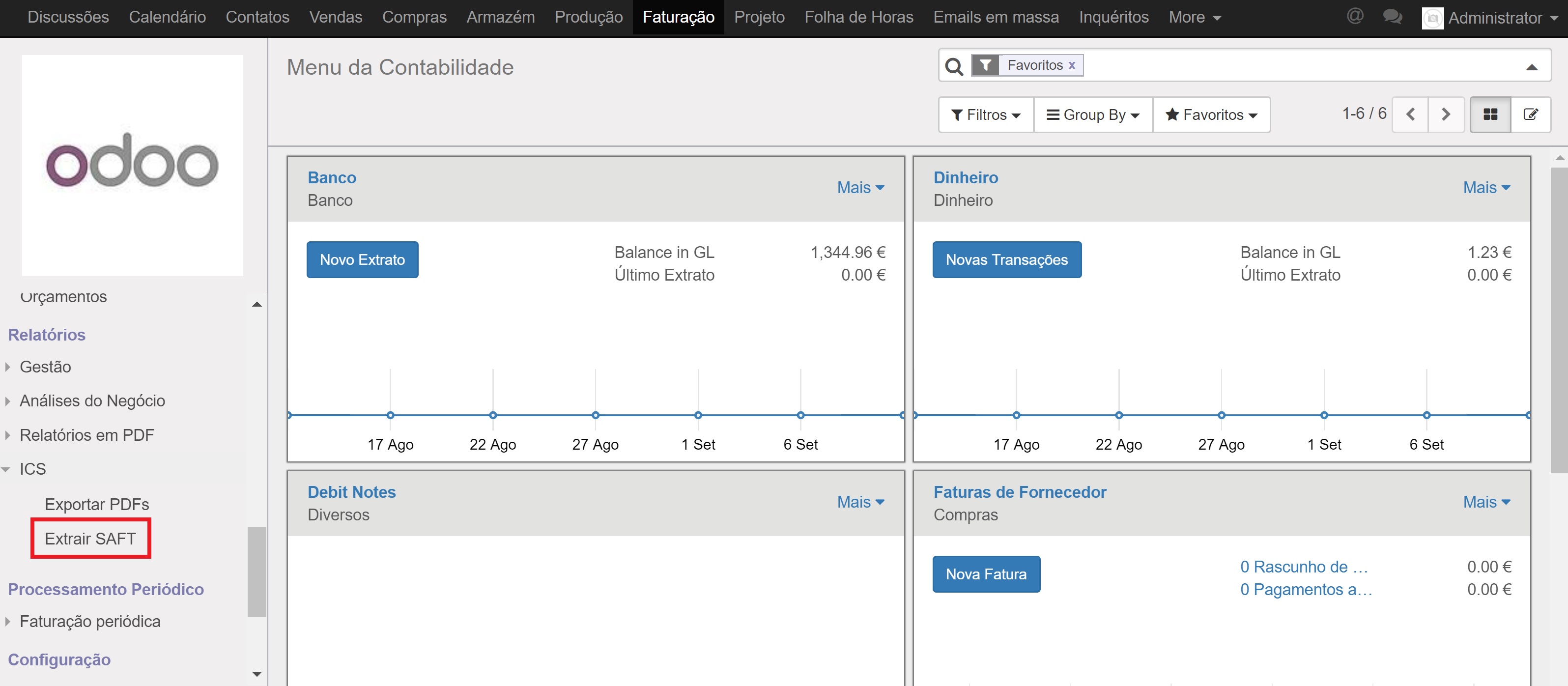This screenshot has width=1568, height=686.
Task: Open the Armazém menu
Action: click(500, 17)
